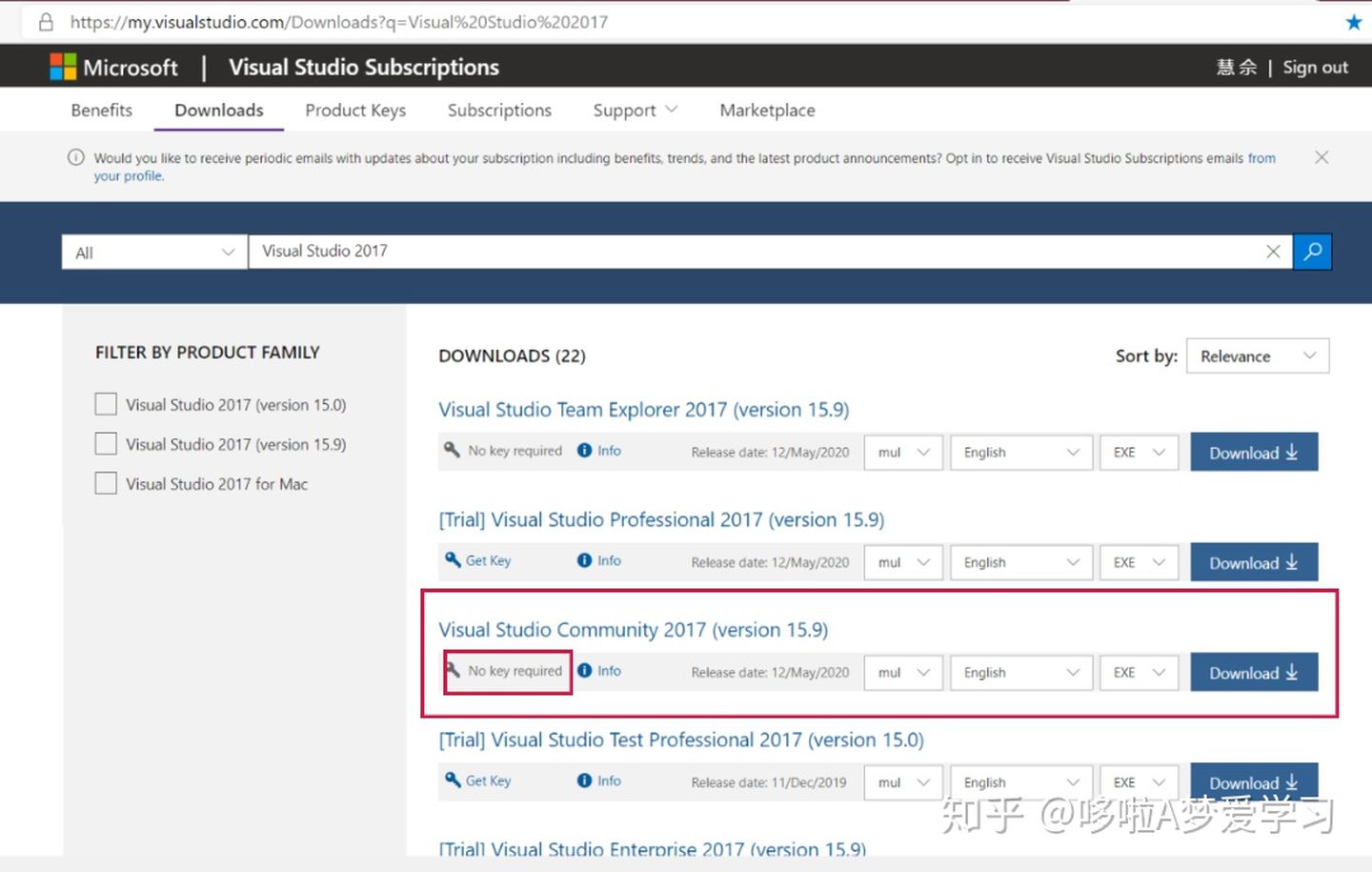
Task: Open the mul dropdown for Visual Studio Professional 2017
Action: pyautogui.click(x=903, y=562)
